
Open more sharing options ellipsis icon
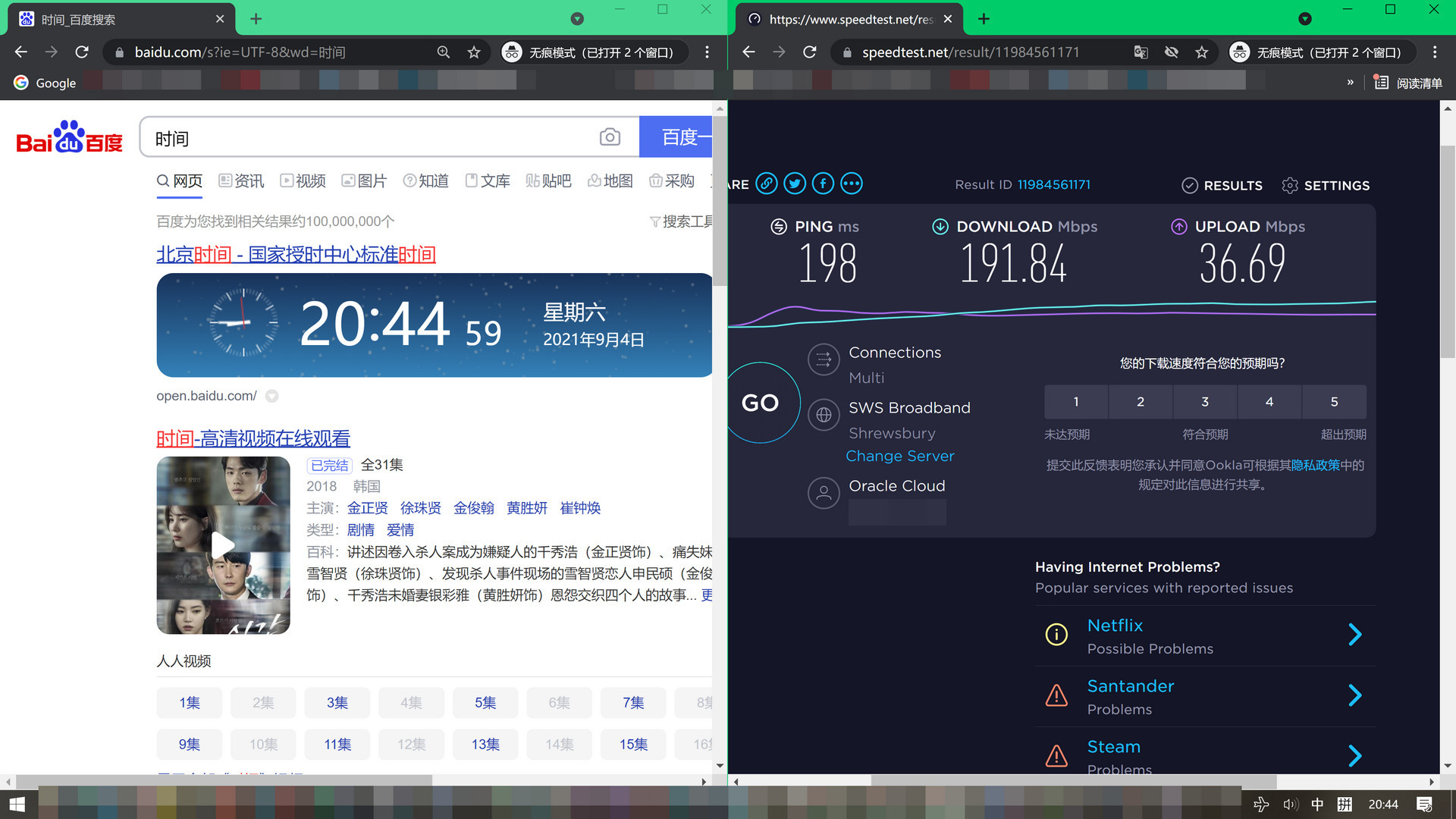(x=852, y=184)
